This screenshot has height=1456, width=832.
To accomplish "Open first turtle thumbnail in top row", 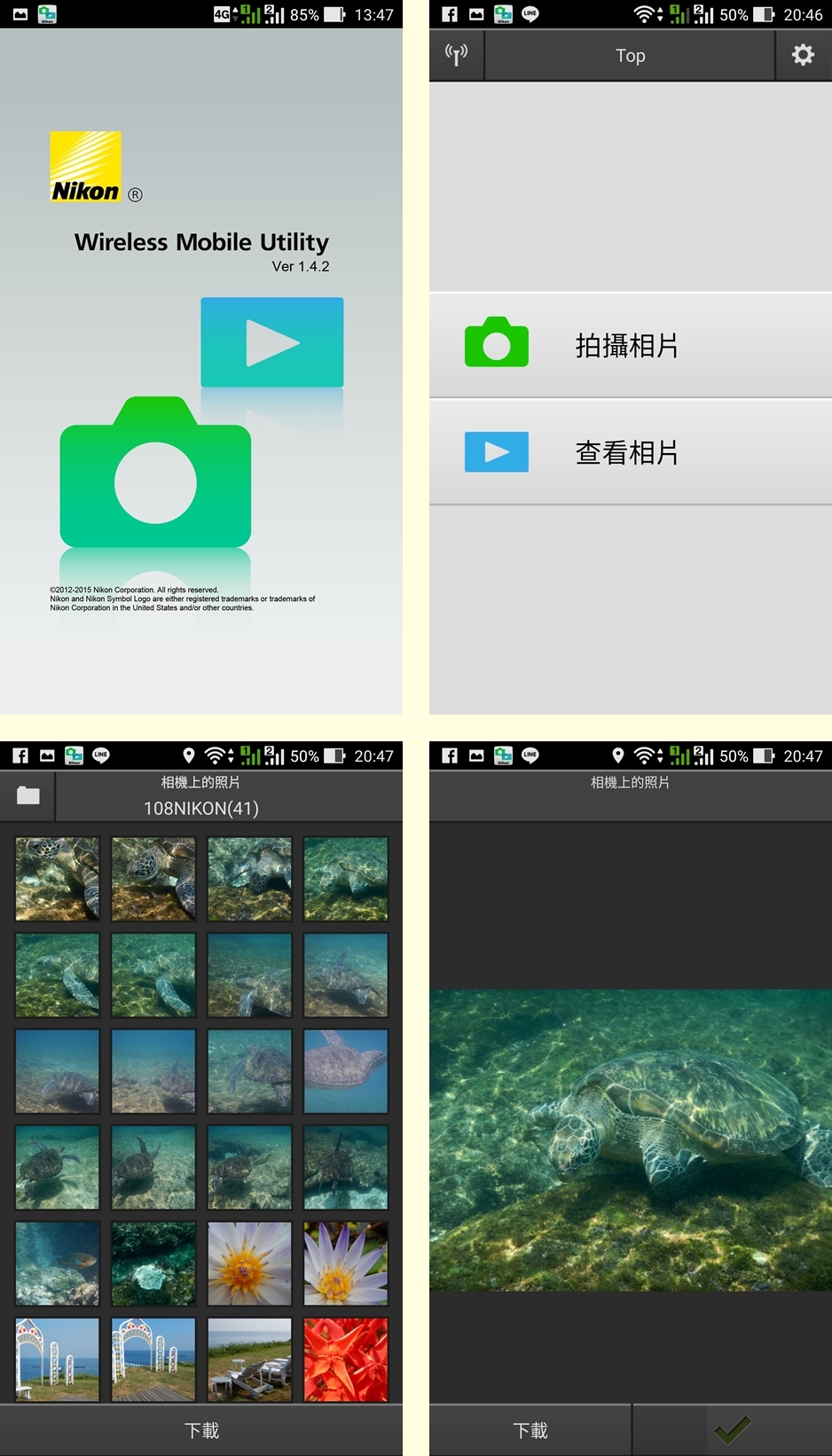I will tap(58, 879).
